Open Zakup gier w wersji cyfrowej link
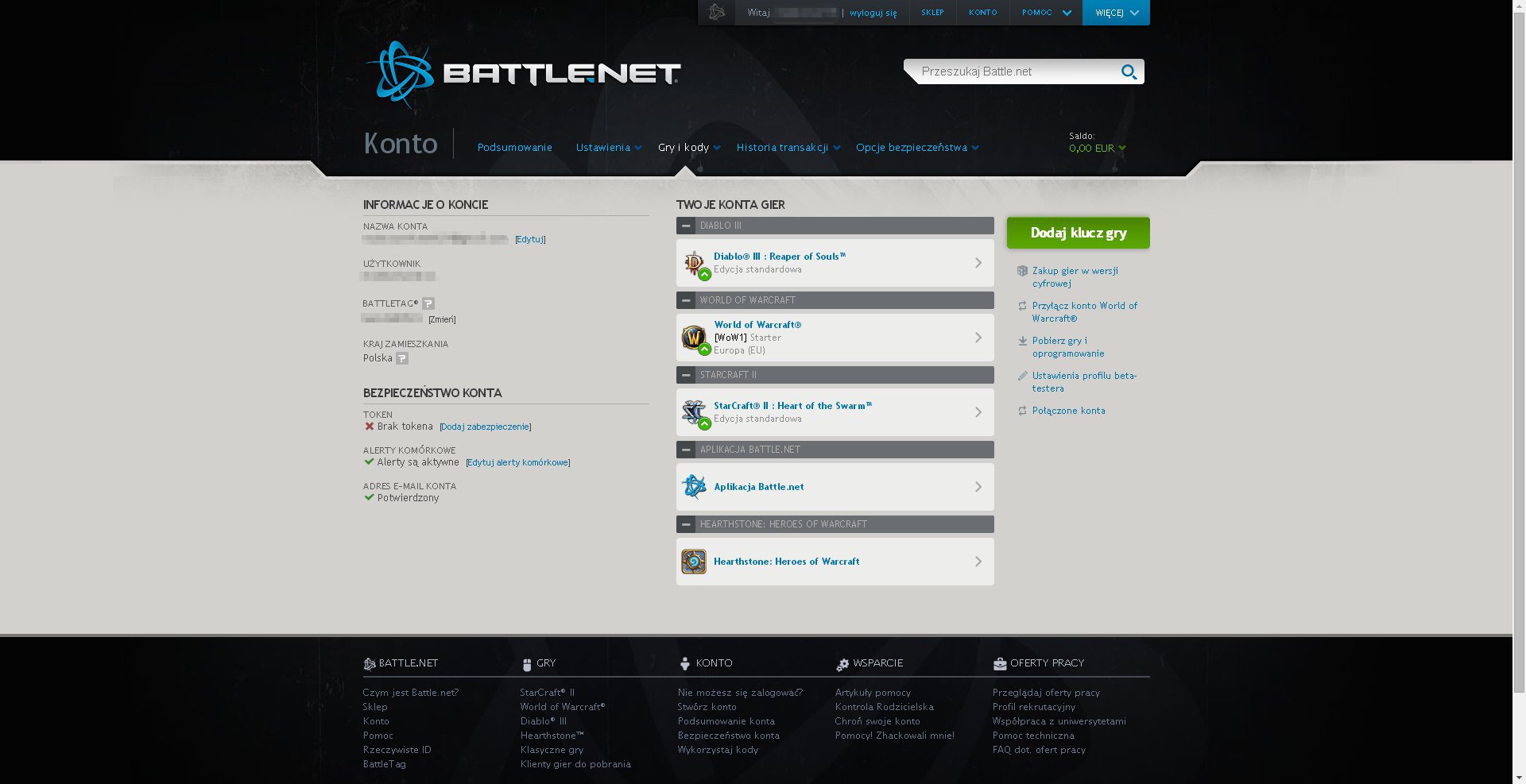This screenshot has width=1526, height=784. (x=1075, y=277)
